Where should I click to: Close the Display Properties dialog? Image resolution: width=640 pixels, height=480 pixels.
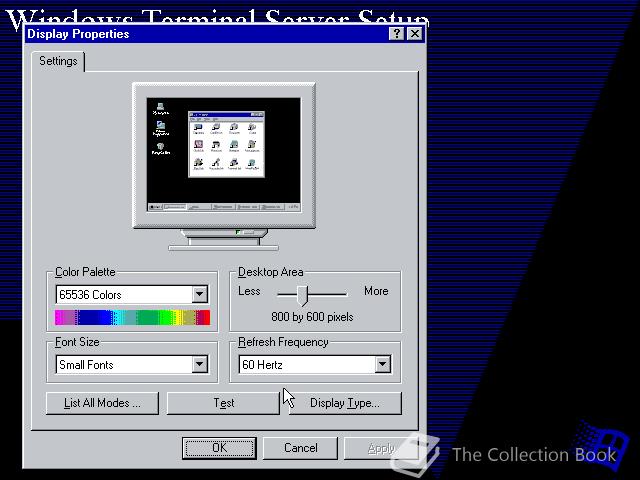pyautogui.click(x=415, y=33)
